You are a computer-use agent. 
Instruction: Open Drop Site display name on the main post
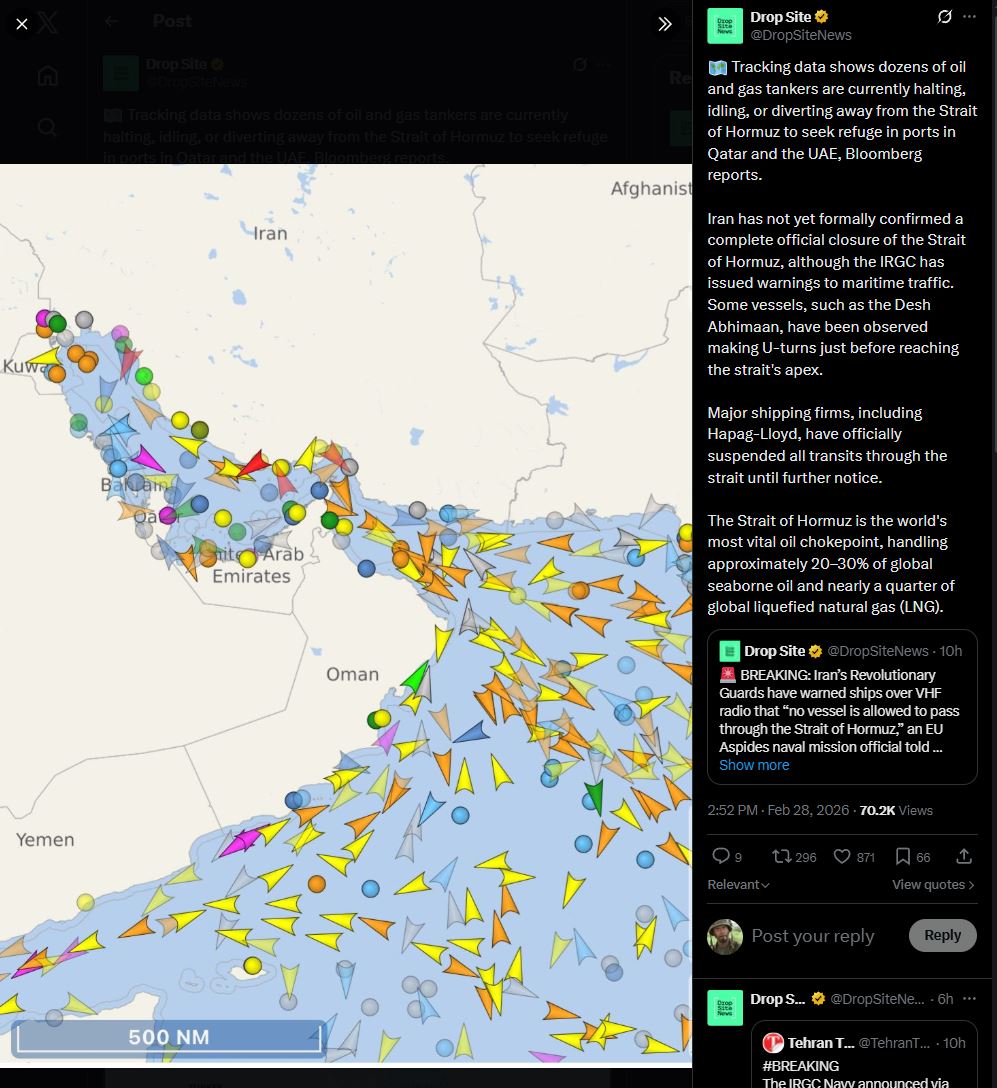pos(780,17)
